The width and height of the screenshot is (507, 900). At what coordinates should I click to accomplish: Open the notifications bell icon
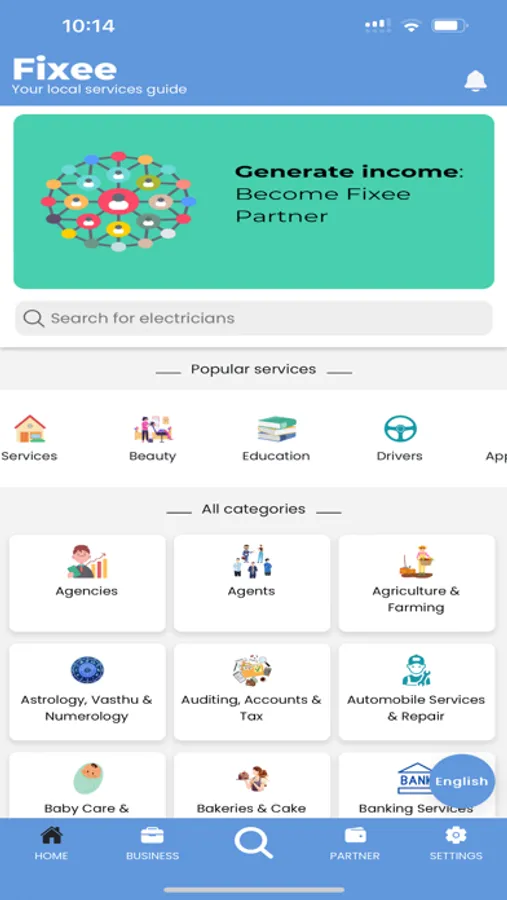click(475, 81)
